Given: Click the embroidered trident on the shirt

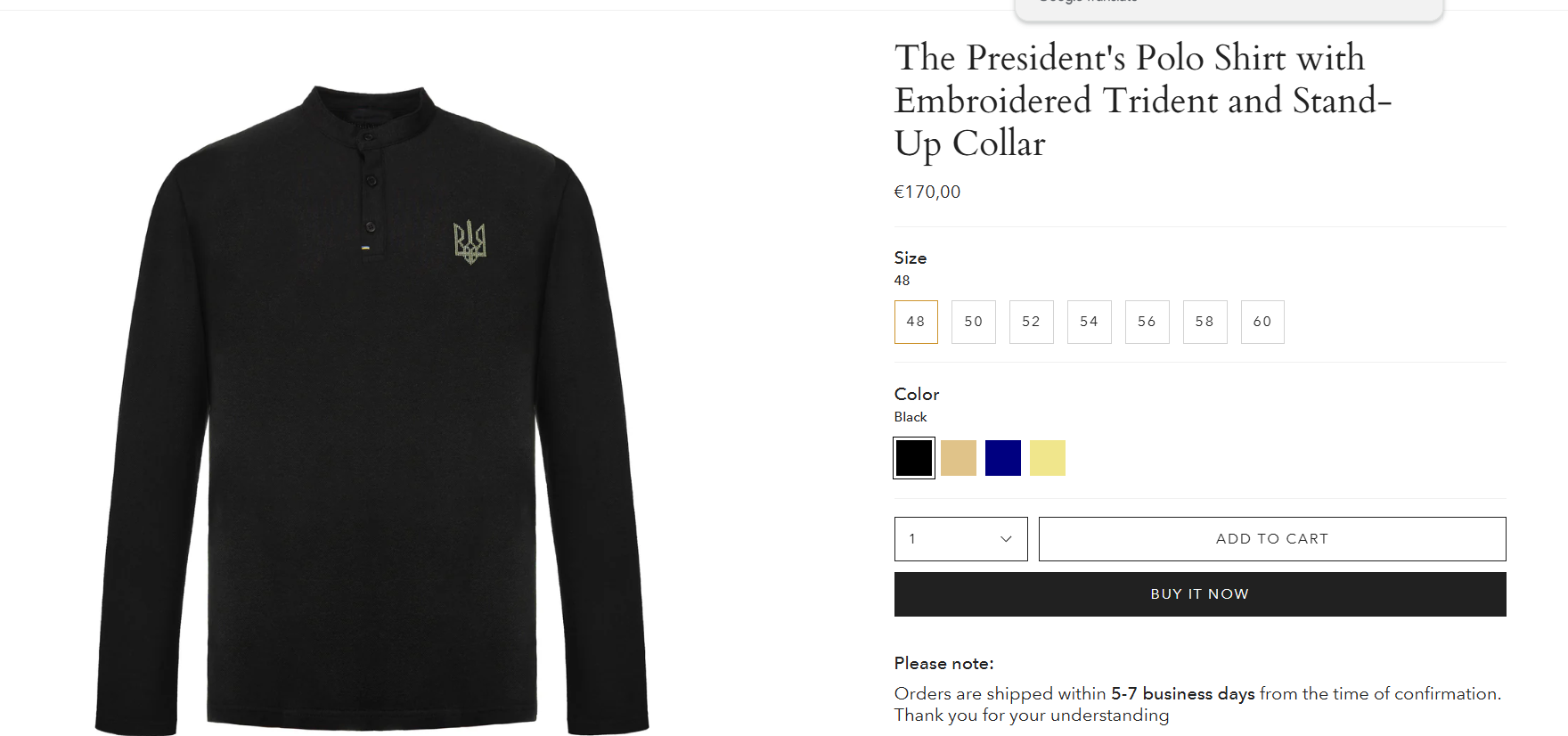Looking at the screenshot, I should coord(470,242).
